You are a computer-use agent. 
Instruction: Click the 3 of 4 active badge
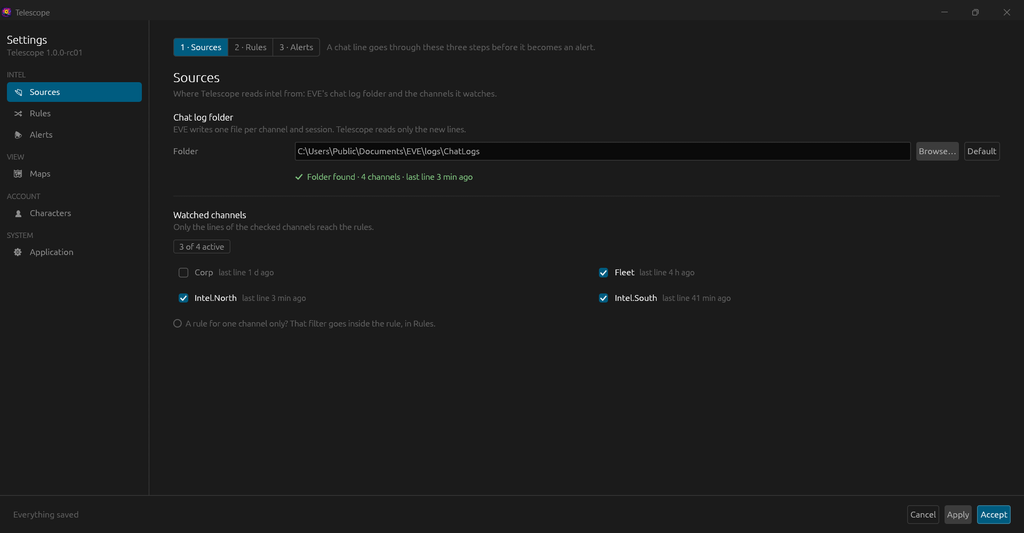202,247
